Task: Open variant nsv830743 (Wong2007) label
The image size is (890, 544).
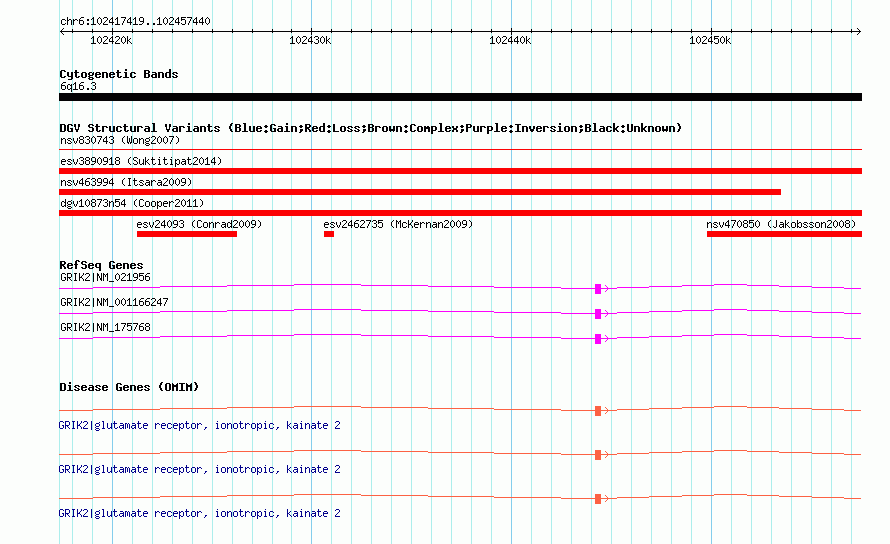Action: pyautogui.click(x=120, y=140)
